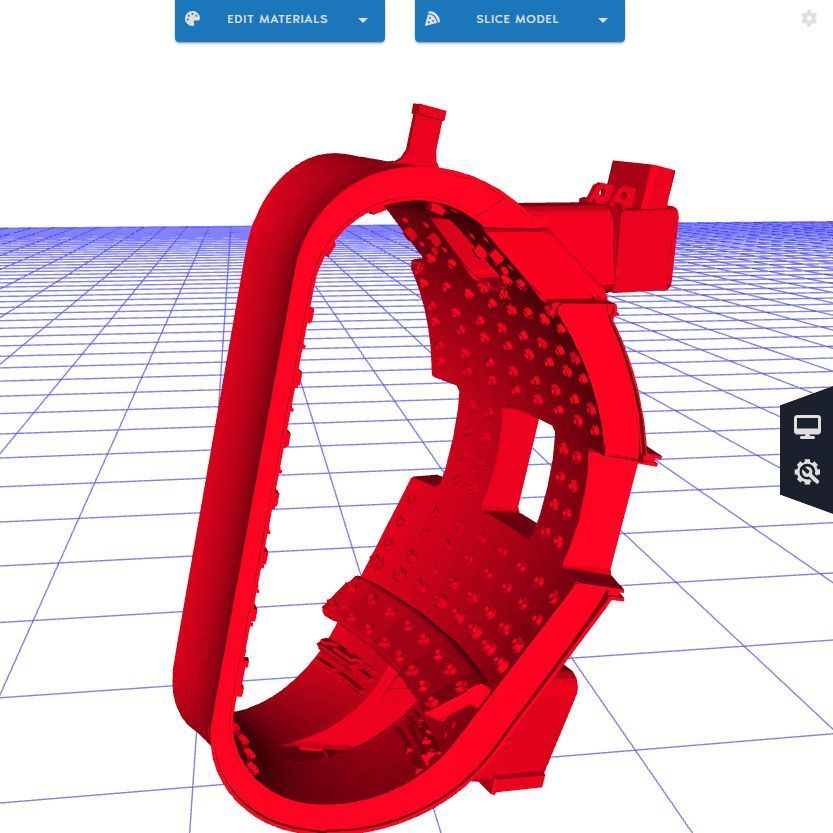
Task: Open the Edit Materials dropdown arrow
Action: [363, 20]
